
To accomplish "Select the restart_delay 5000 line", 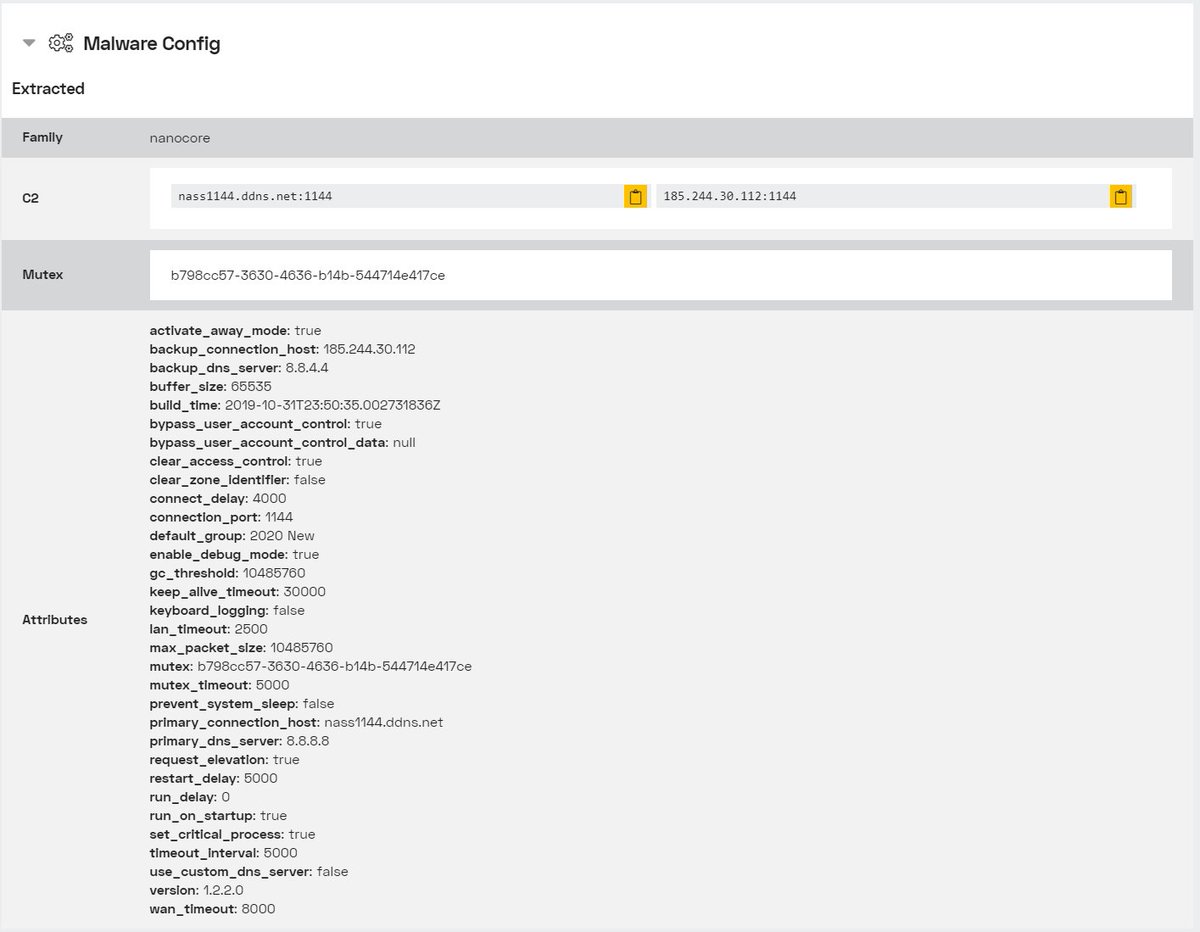I will pos(214,778).
